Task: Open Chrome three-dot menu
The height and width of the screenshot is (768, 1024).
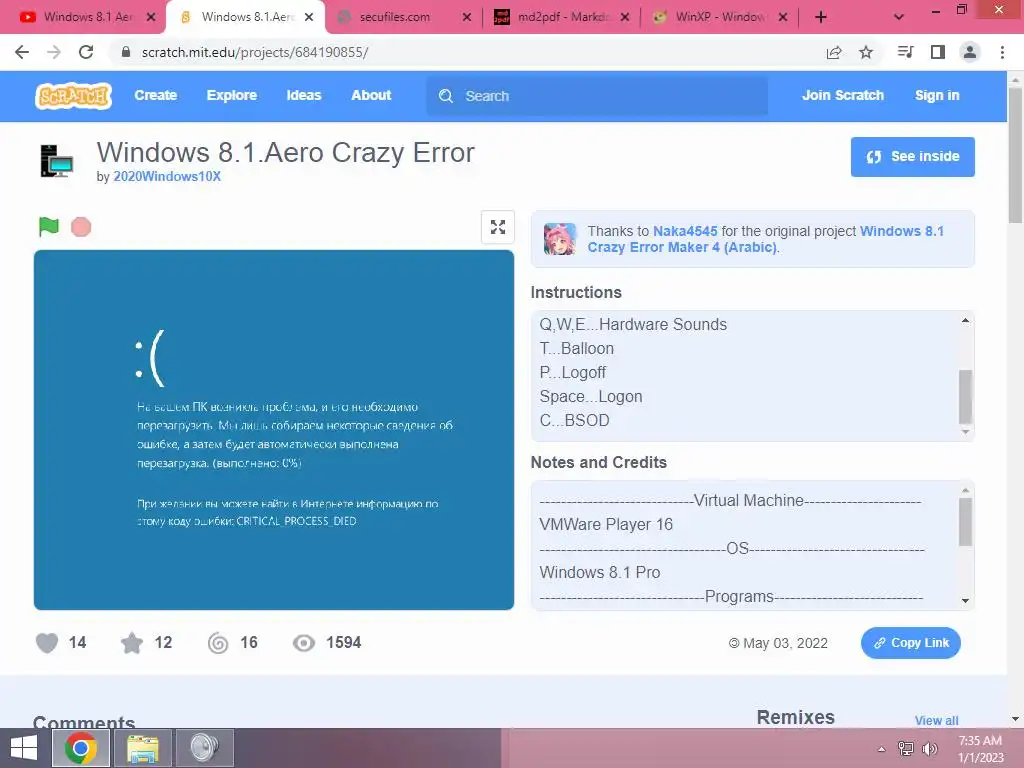Action: (1002, 52)
